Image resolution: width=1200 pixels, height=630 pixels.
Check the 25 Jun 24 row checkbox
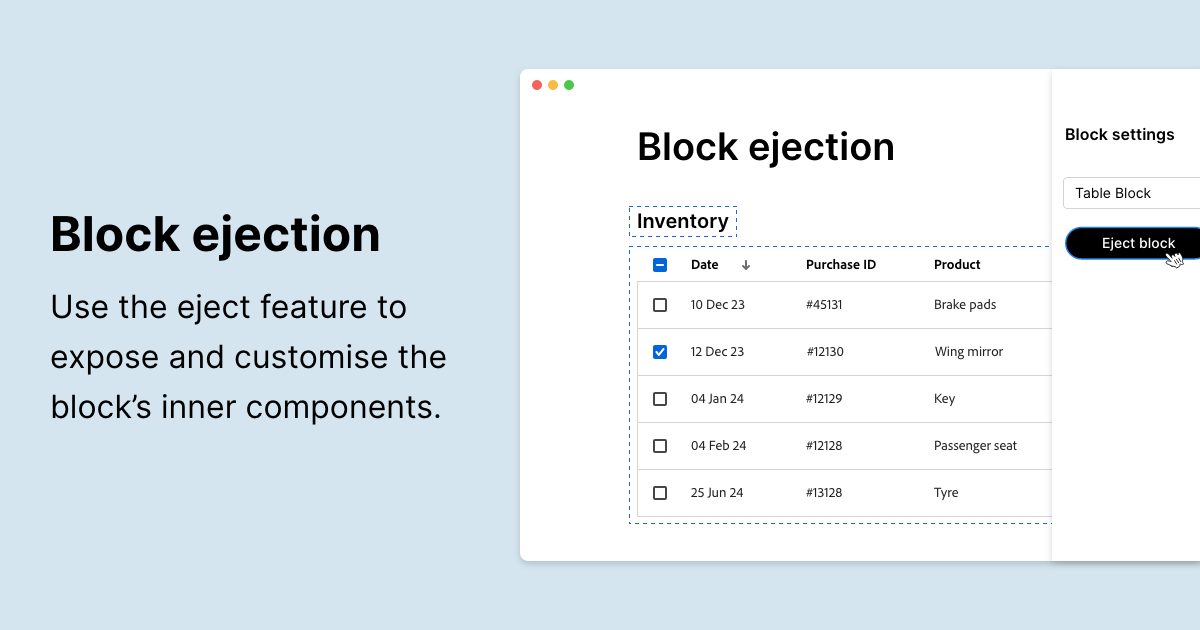tap(660, 493)
